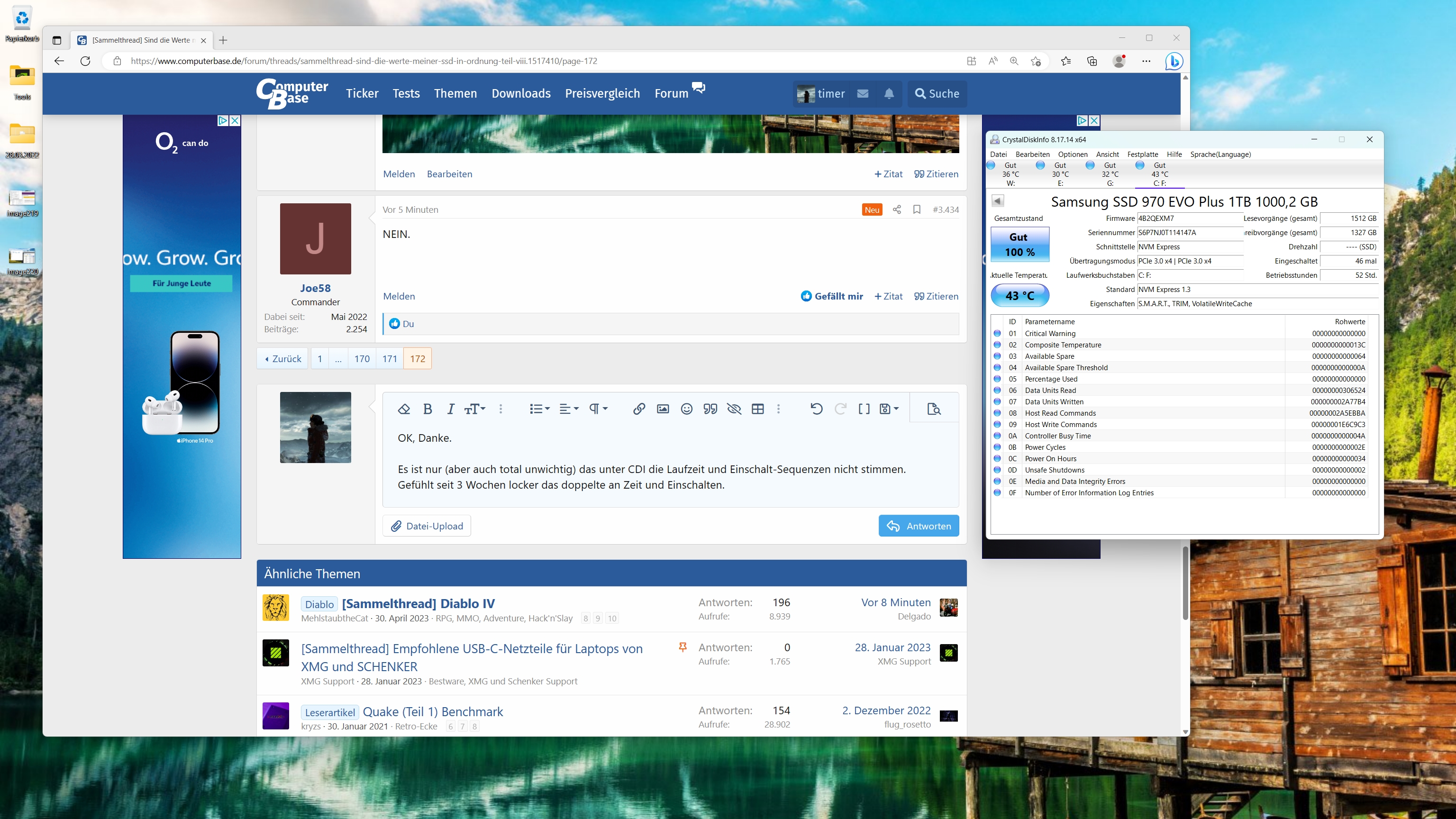This screenshot has width=1456, height=819.
Task: Toggle BB code mode brackets icon
Action: click(x=864, y=409)
